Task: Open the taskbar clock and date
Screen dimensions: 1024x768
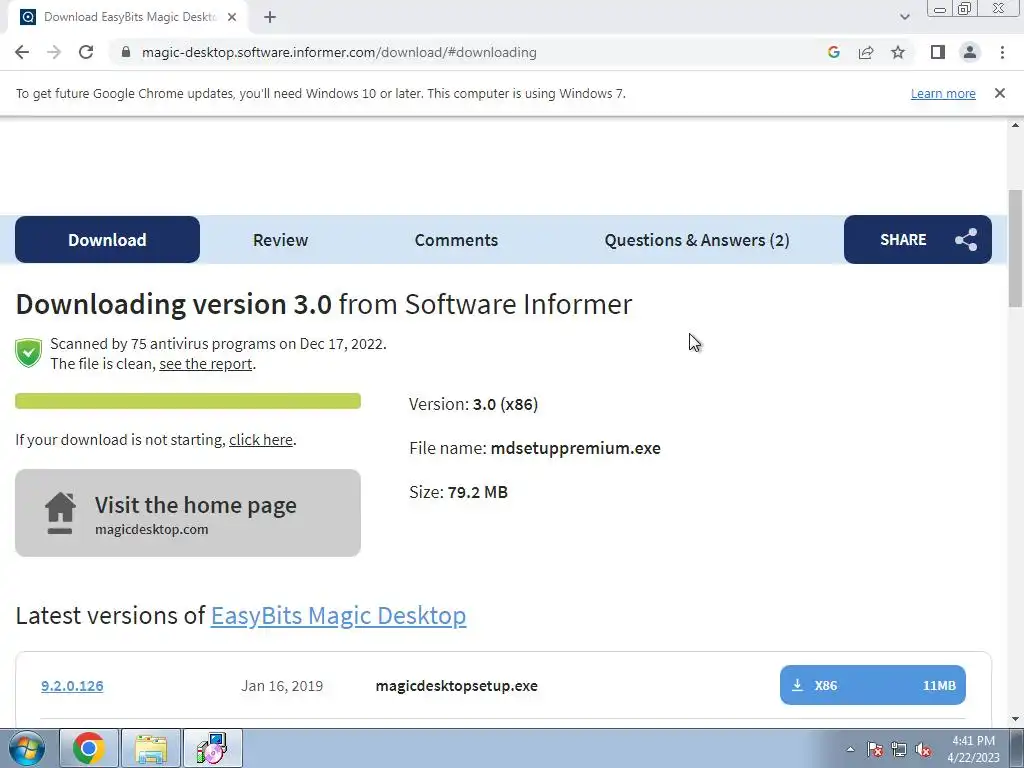Action: point(973,749)
